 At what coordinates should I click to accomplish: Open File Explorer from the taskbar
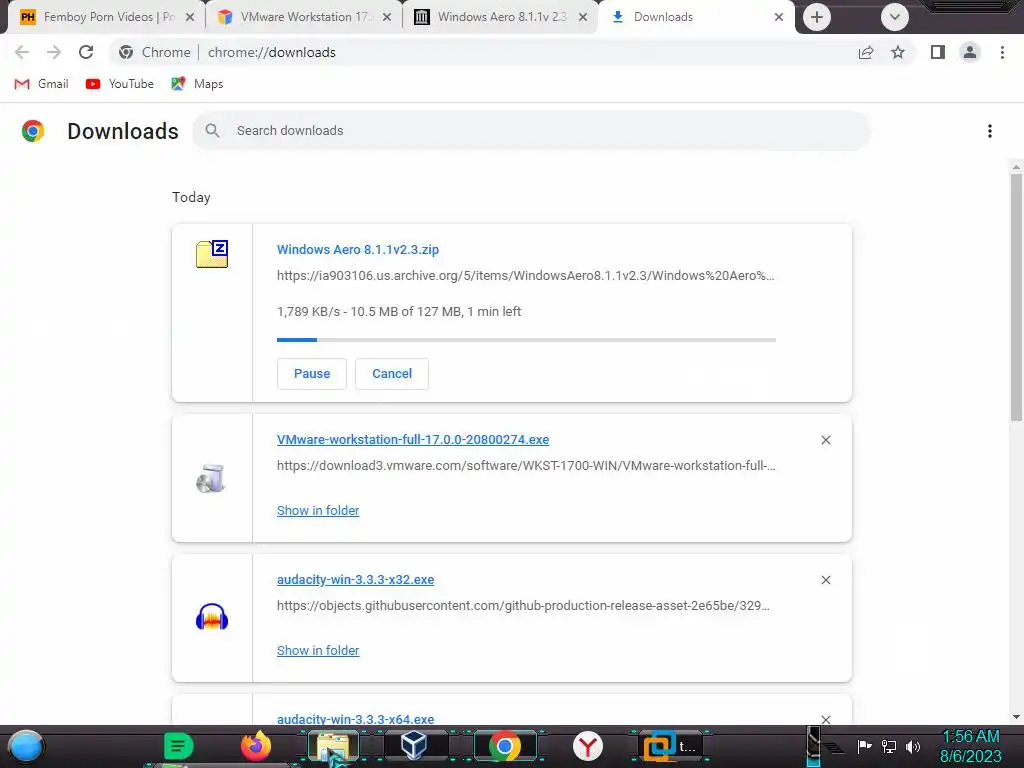point(334,746)
